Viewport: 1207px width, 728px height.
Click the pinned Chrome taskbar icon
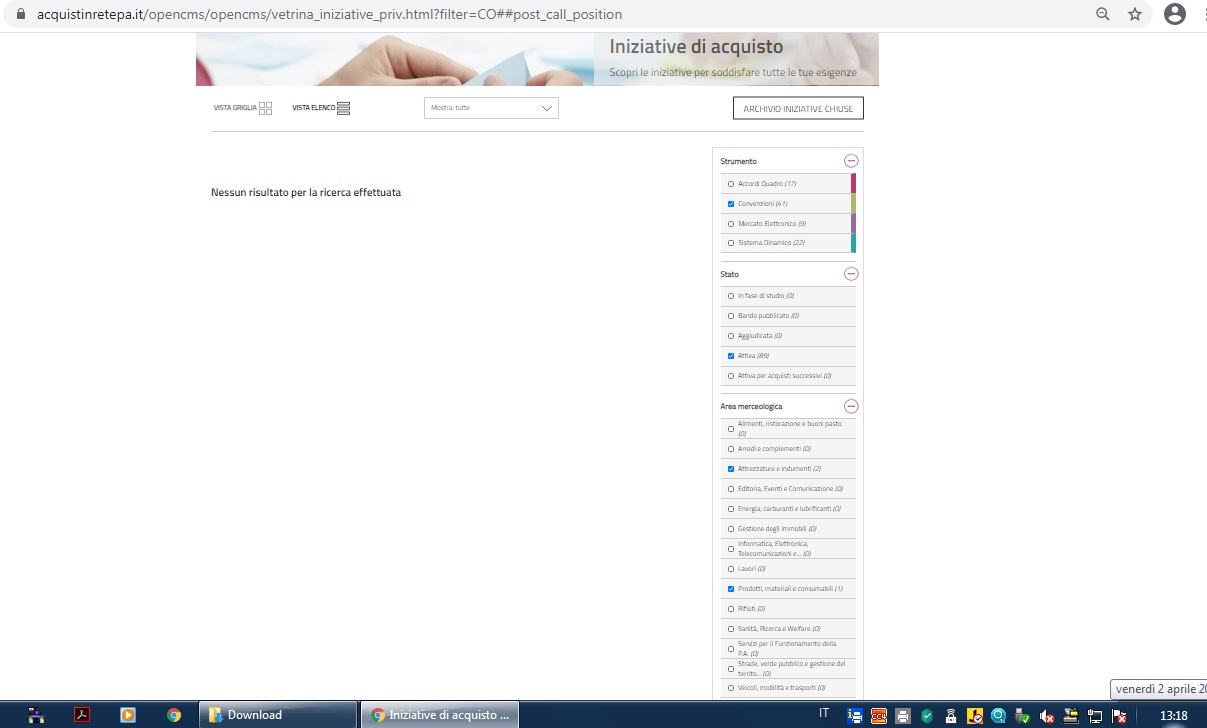click(x=174, y=715)
